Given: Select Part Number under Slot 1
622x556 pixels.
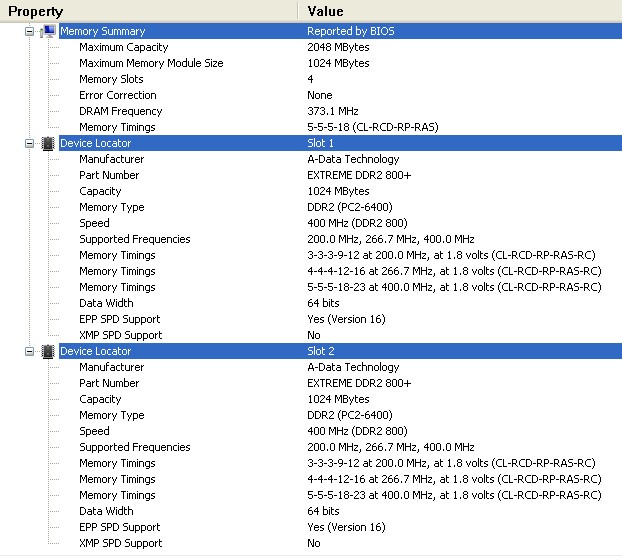Looking at the screenshot, I should (x=109, y=175).
